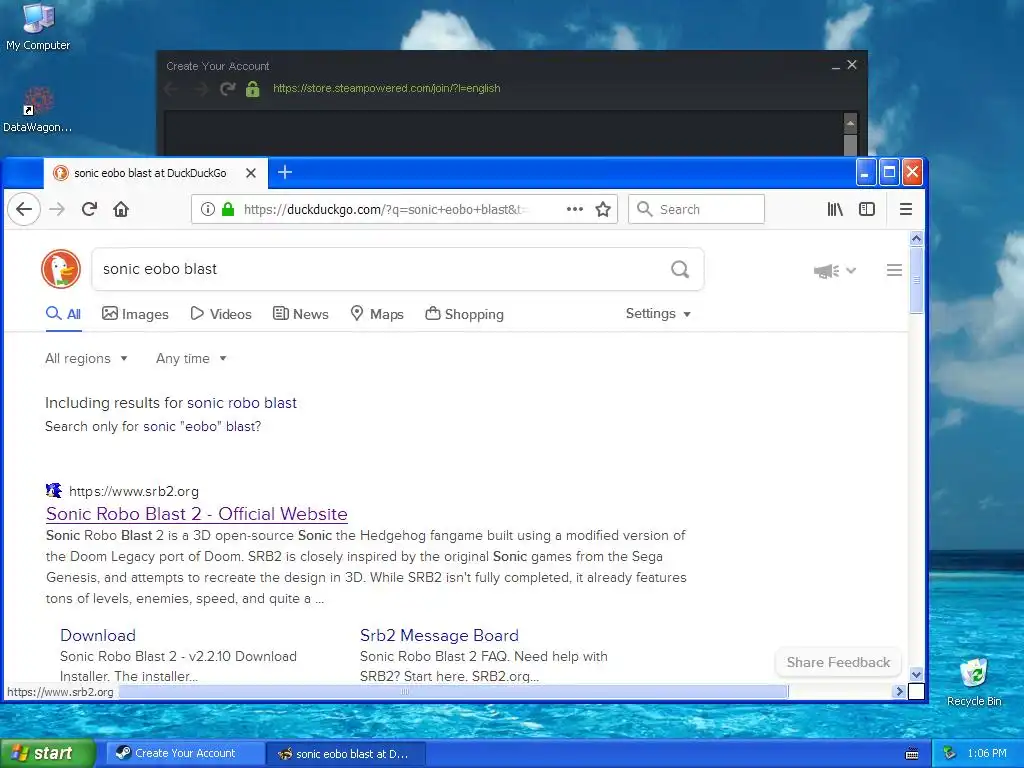Switch to News results tab
This screenshot has height=768, width=1024.
click(x=300, y=314)
